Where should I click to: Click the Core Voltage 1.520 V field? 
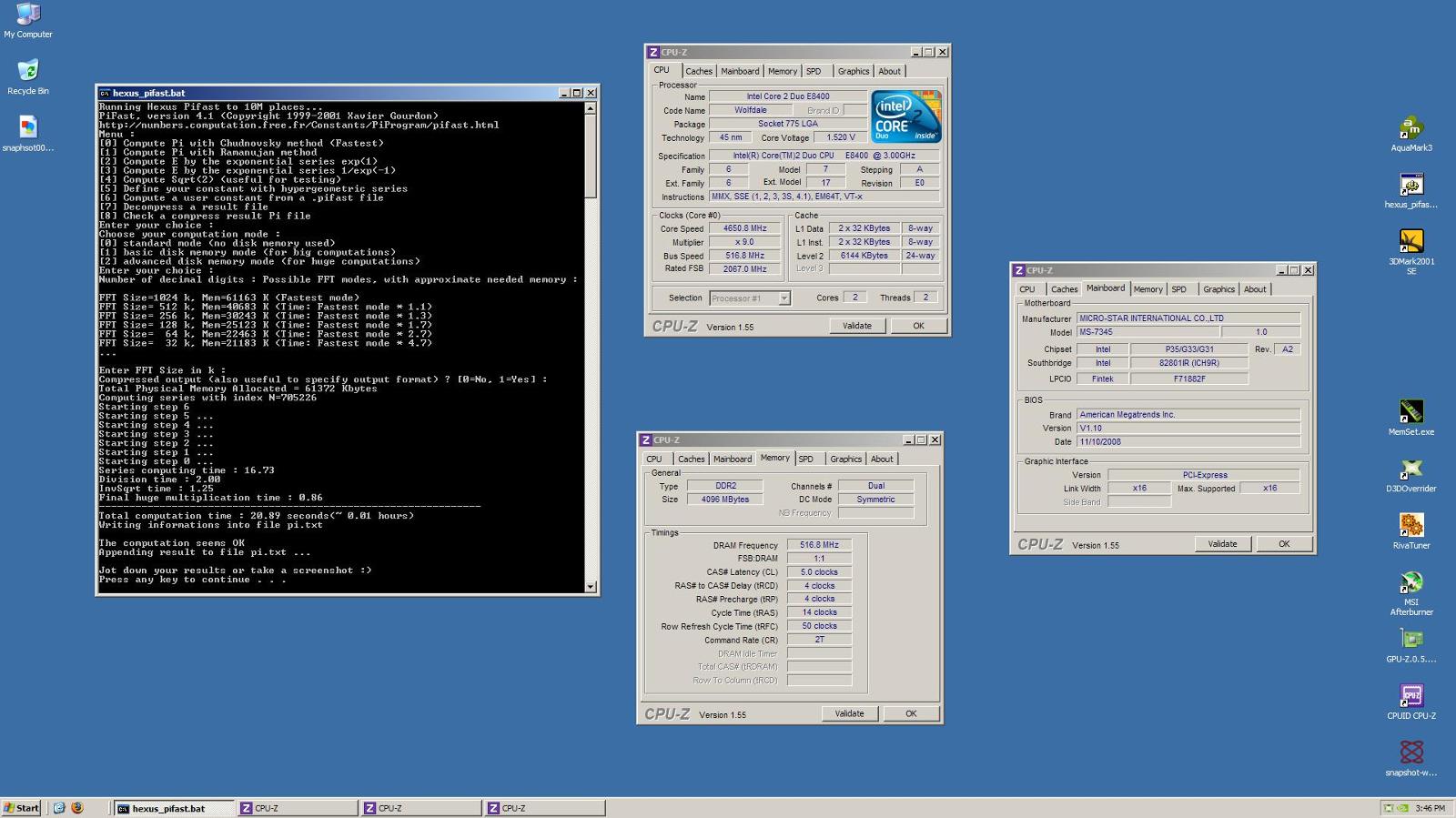pyautogui.click(x=841, y=137)
